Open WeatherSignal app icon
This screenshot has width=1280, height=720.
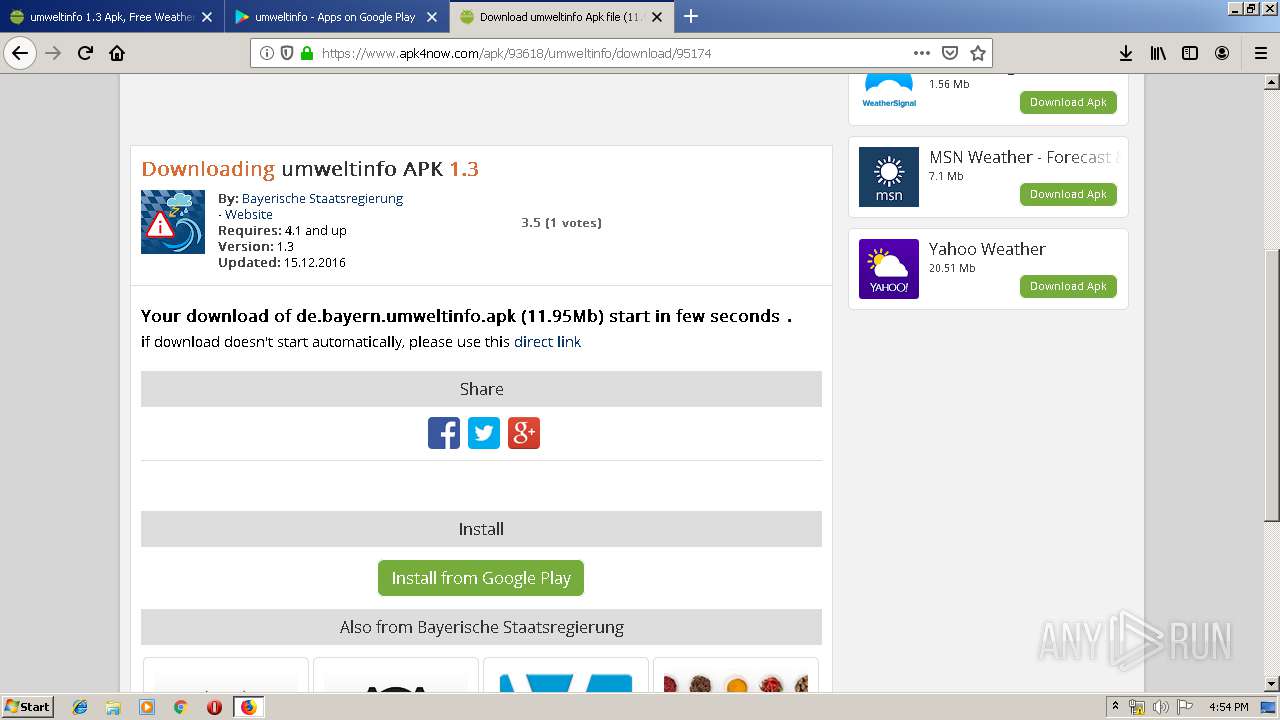(x=889, y=92)
